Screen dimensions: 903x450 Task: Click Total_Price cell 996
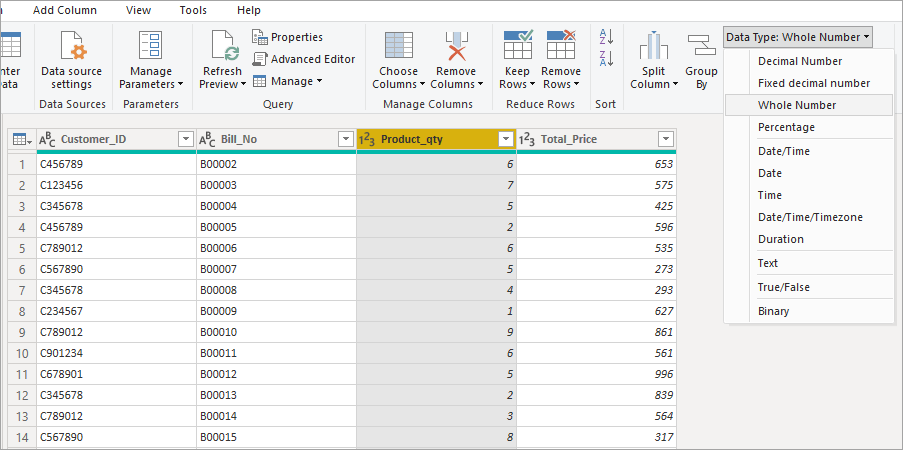(x=597, y=374)
